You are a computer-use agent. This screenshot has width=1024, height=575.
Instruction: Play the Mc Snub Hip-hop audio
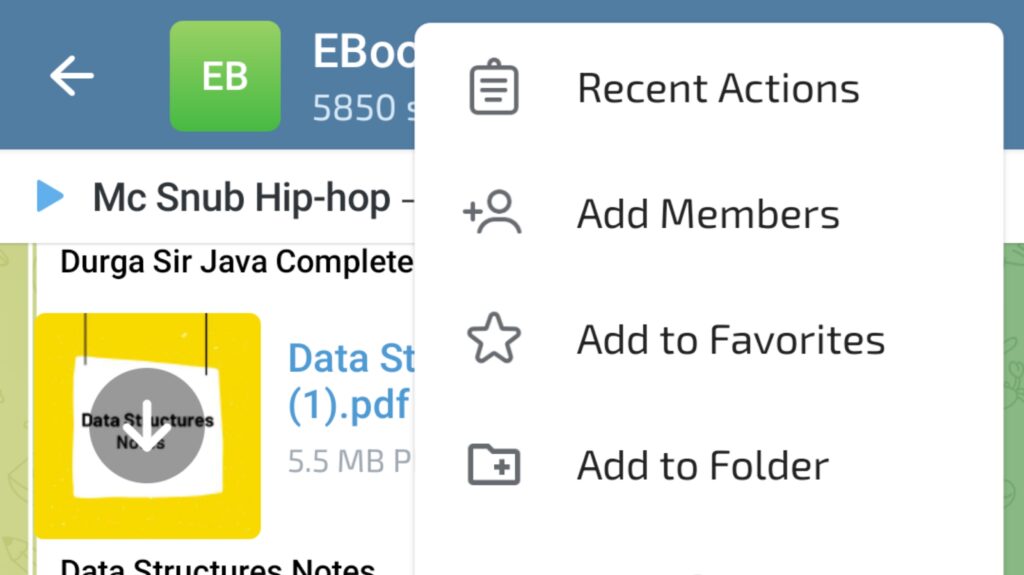[x=50, y=196]
